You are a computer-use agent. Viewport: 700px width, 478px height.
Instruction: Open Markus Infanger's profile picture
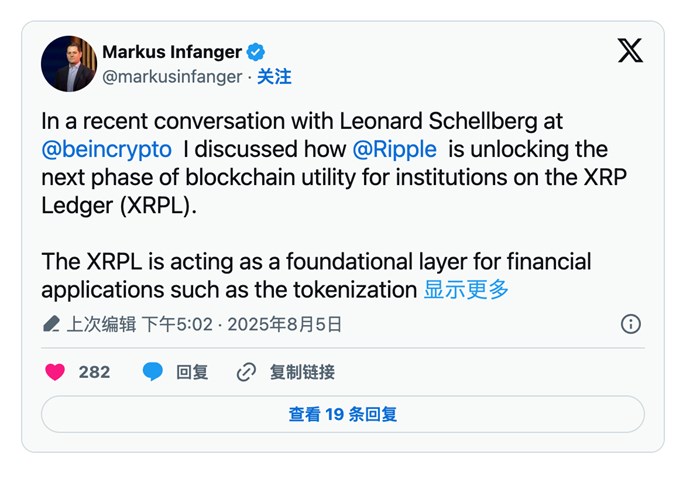[68, 64]
